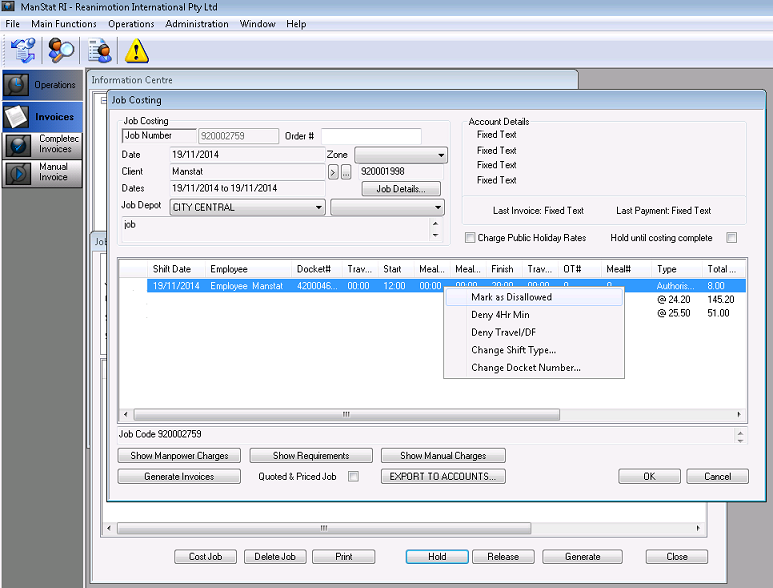
Task: Click Show Manpower Charges button
Action: tap(179, 455)
